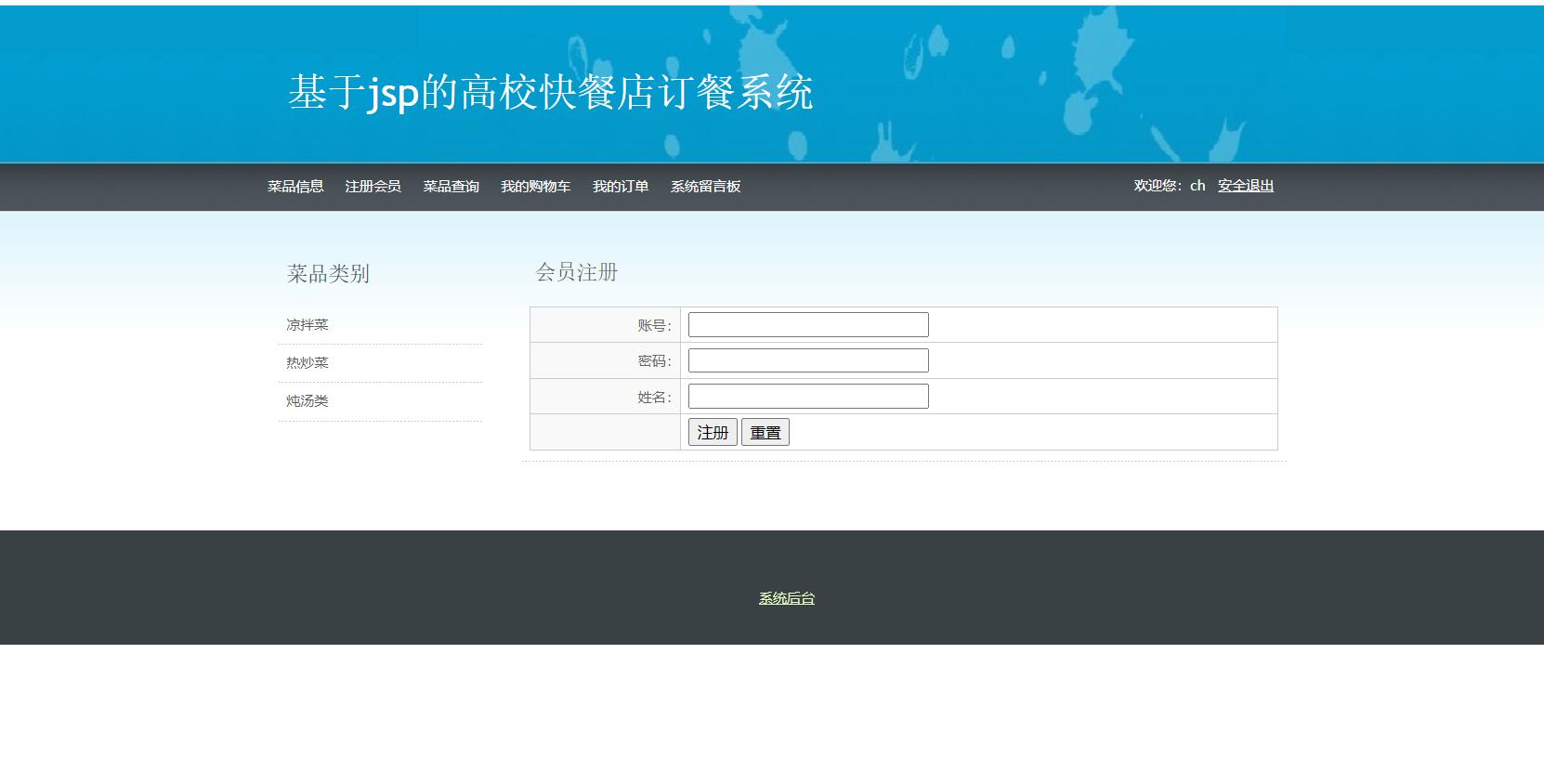Click the 会员注册 heading

[x=577, y=272]
